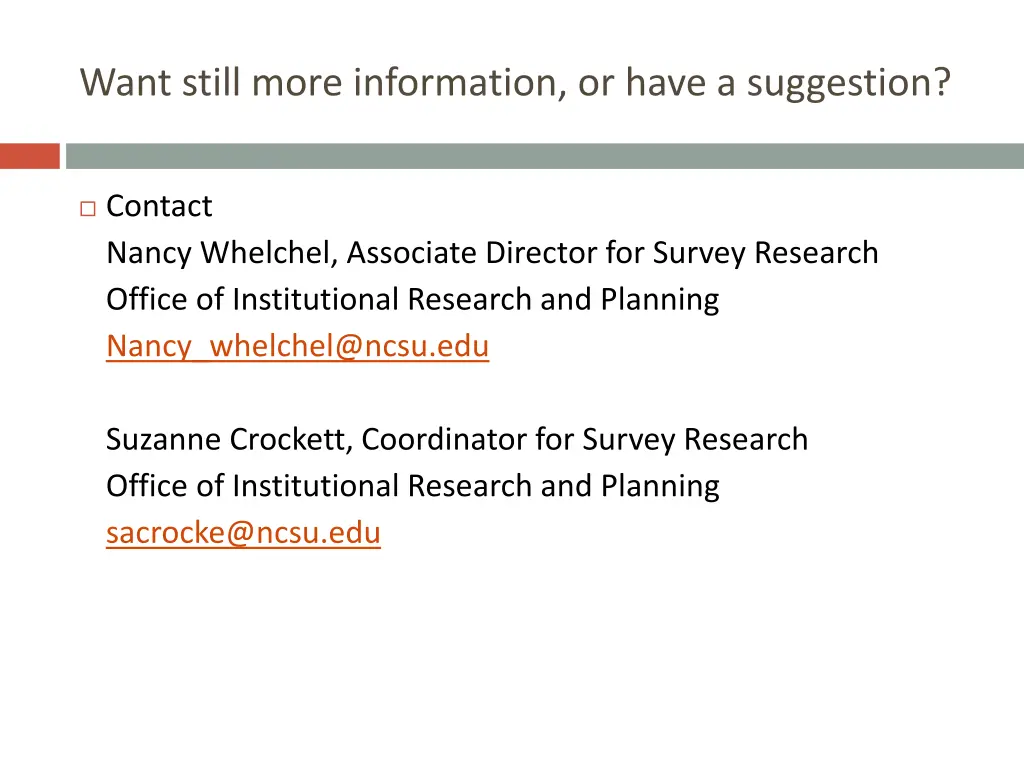1024x768 pixels.
Task: Click 'Planning' under Suzanne Crockett's name
Action: (660, 487)
